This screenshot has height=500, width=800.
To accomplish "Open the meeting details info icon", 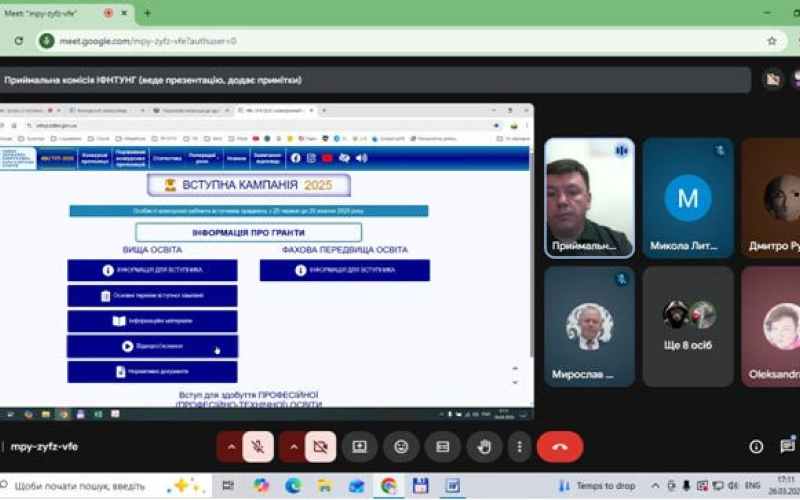I will pos(756,446).
